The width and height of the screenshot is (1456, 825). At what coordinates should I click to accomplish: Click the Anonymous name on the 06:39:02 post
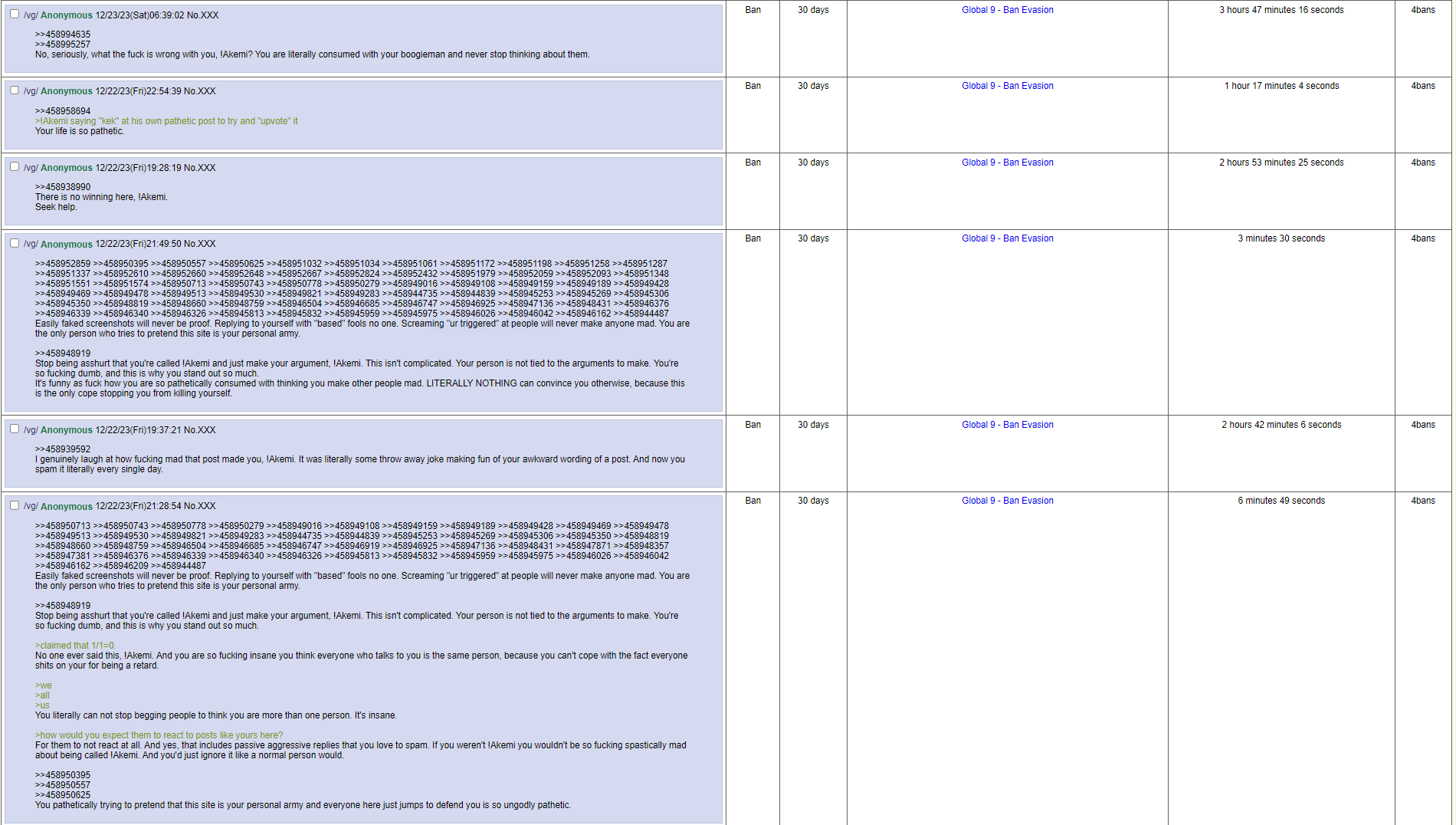pos(67,15)
